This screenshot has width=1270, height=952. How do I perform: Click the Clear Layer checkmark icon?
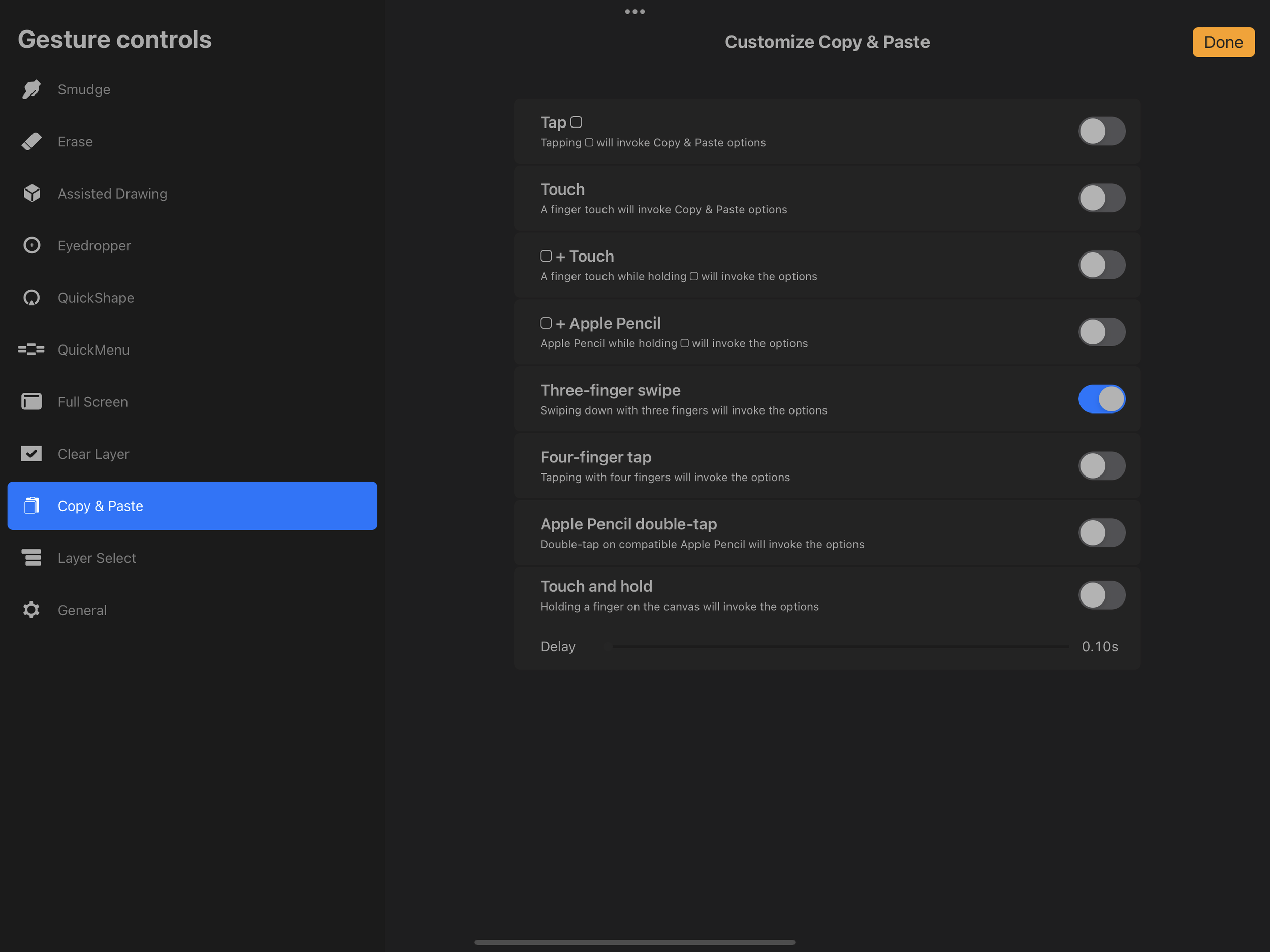coord(31,454)
